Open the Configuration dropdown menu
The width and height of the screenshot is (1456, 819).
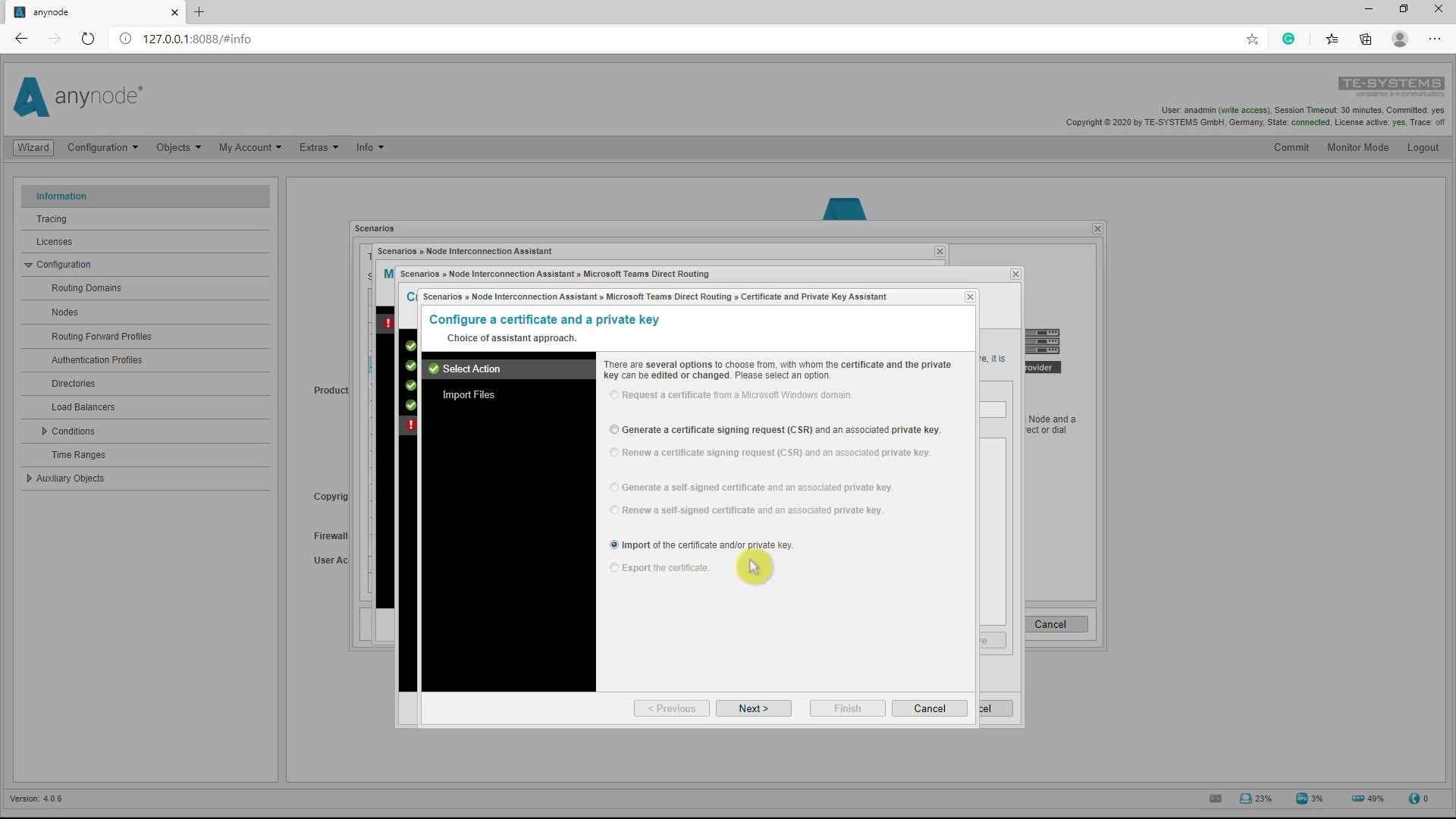pos(102,148)
